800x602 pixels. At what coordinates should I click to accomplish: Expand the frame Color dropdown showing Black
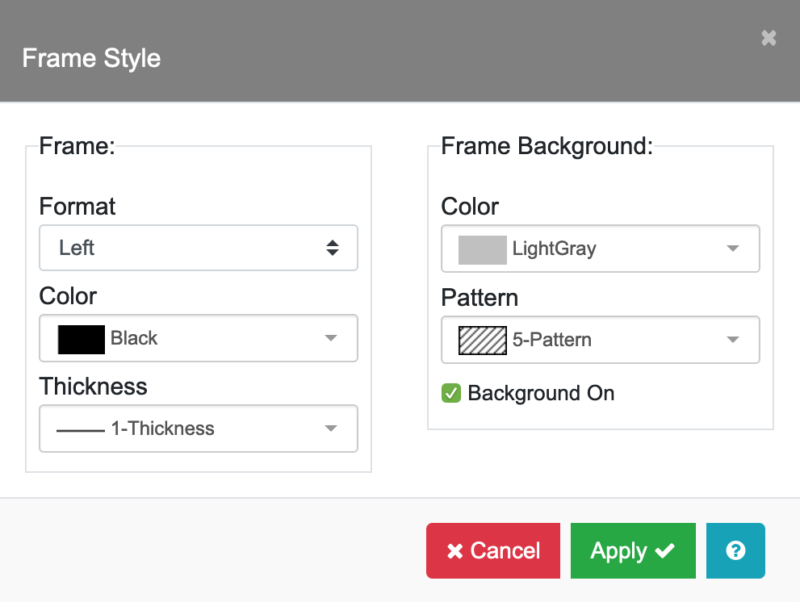coord(198,338)
